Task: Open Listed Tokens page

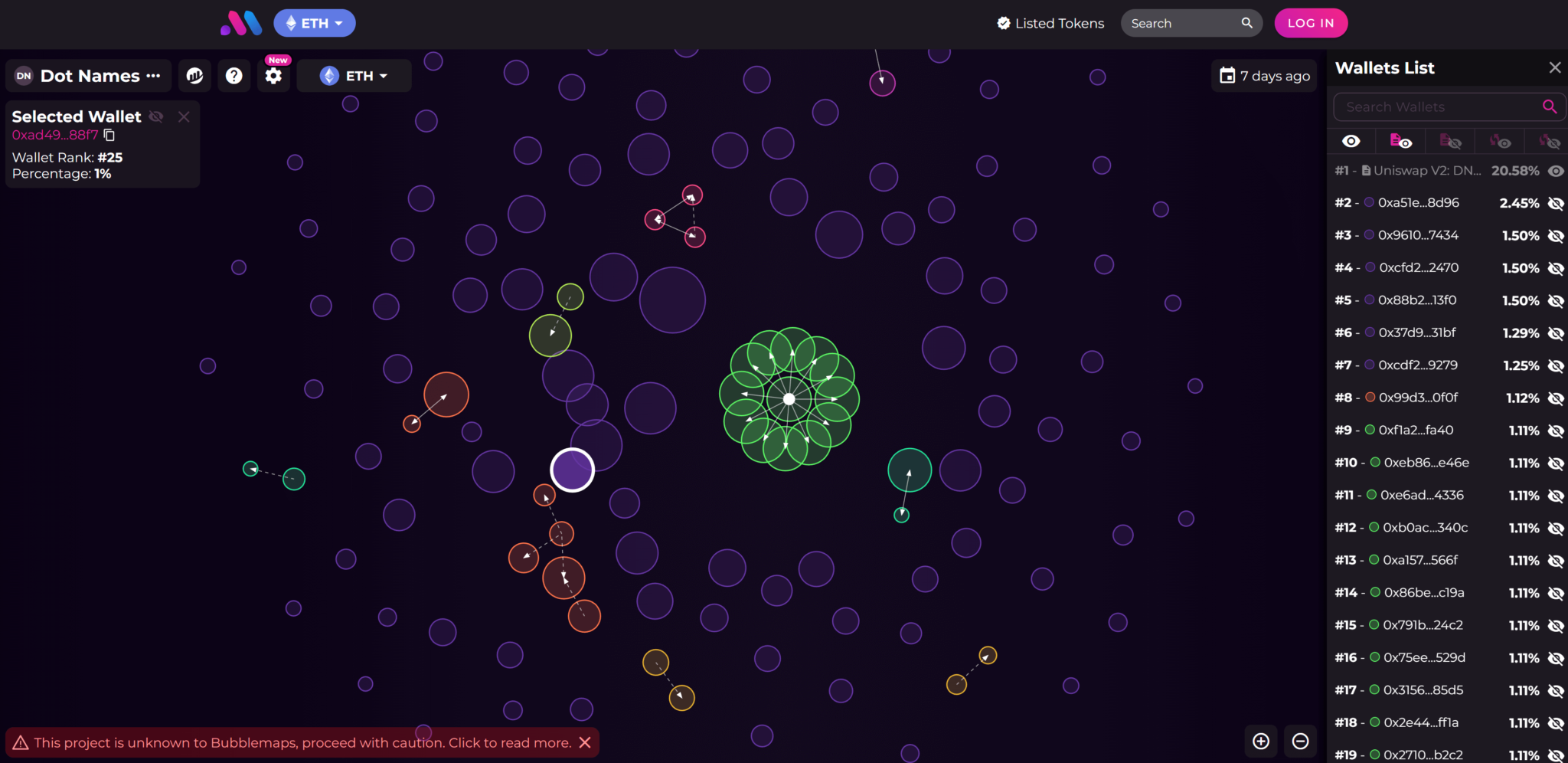Action: [1050, 23]
